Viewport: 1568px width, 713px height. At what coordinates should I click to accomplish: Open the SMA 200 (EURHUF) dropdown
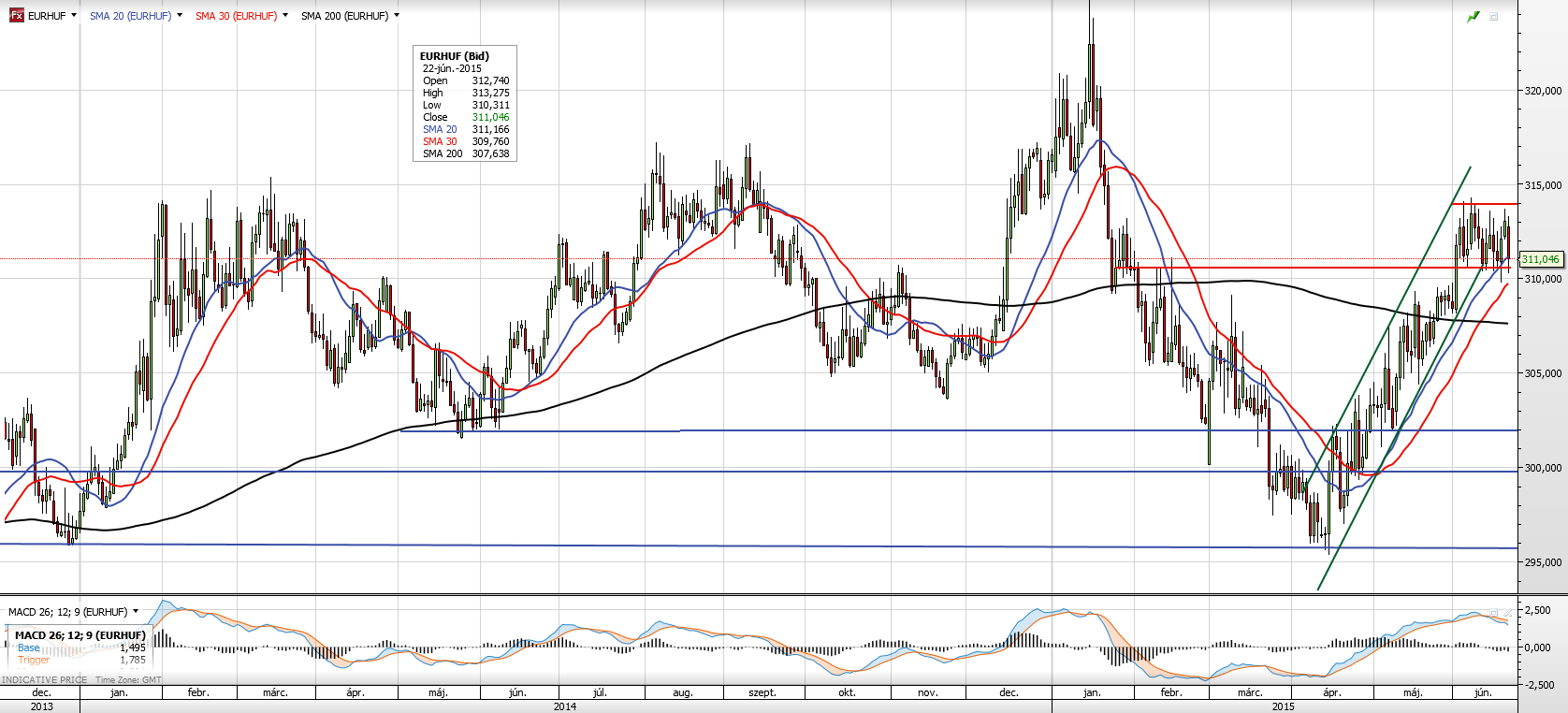click(397, 16)
